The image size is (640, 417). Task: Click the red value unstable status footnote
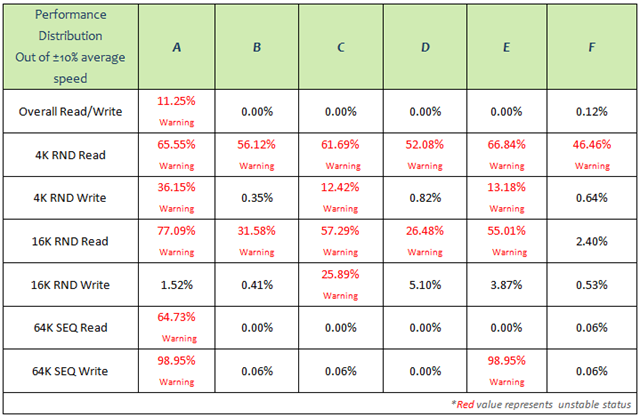click(541, 404)
